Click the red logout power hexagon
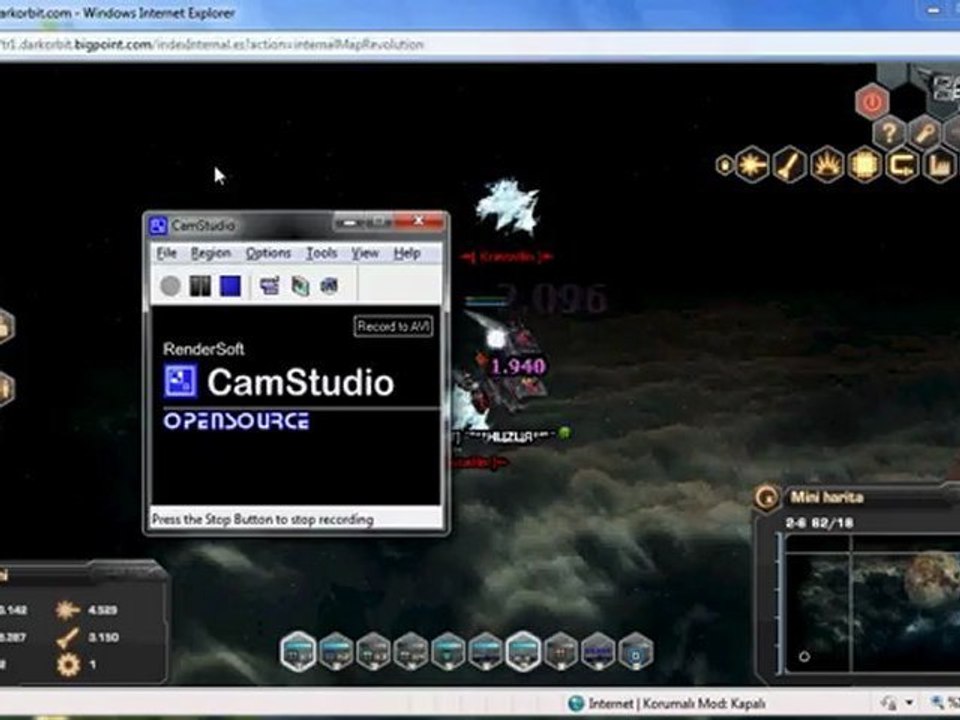This screenshot has height=720, width=960. [x=872, y=102]
